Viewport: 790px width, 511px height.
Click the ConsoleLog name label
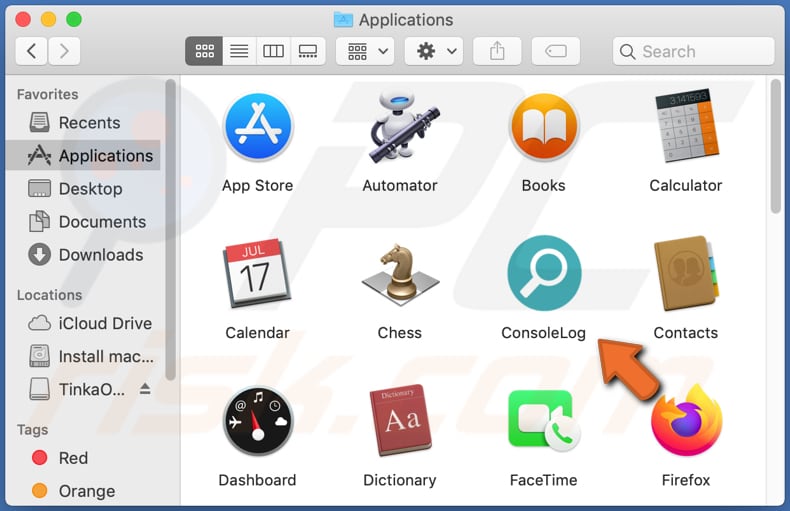tap(544, 333)
